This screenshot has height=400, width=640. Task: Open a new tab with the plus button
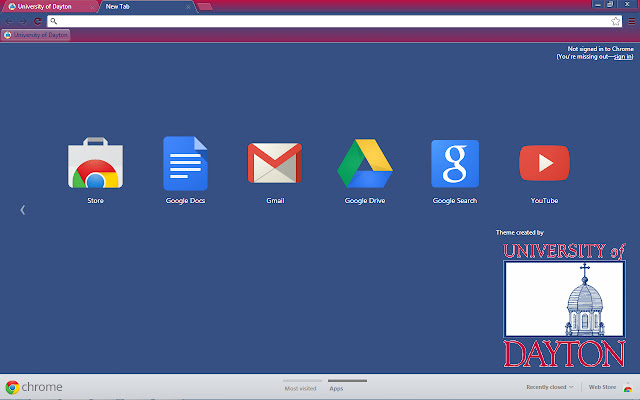coord(204,7)
